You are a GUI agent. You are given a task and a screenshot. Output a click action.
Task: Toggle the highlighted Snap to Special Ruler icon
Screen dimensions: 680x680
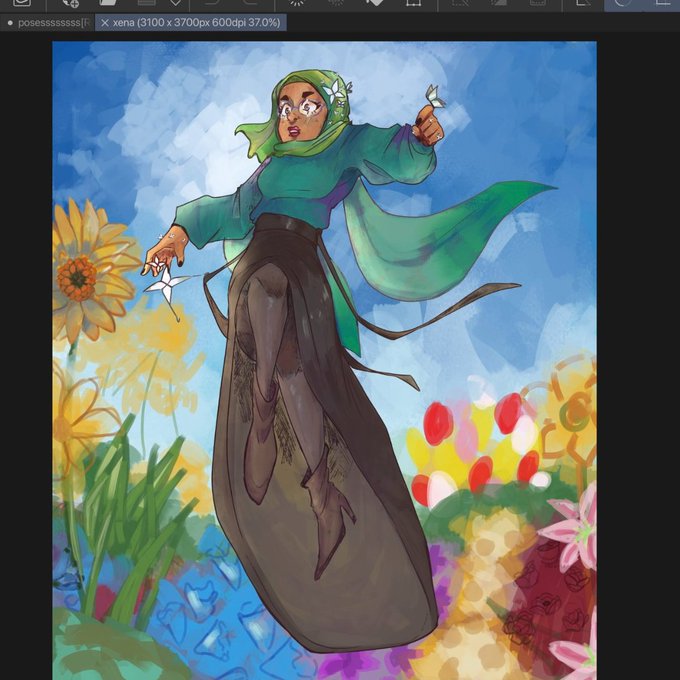pos(623,3)
